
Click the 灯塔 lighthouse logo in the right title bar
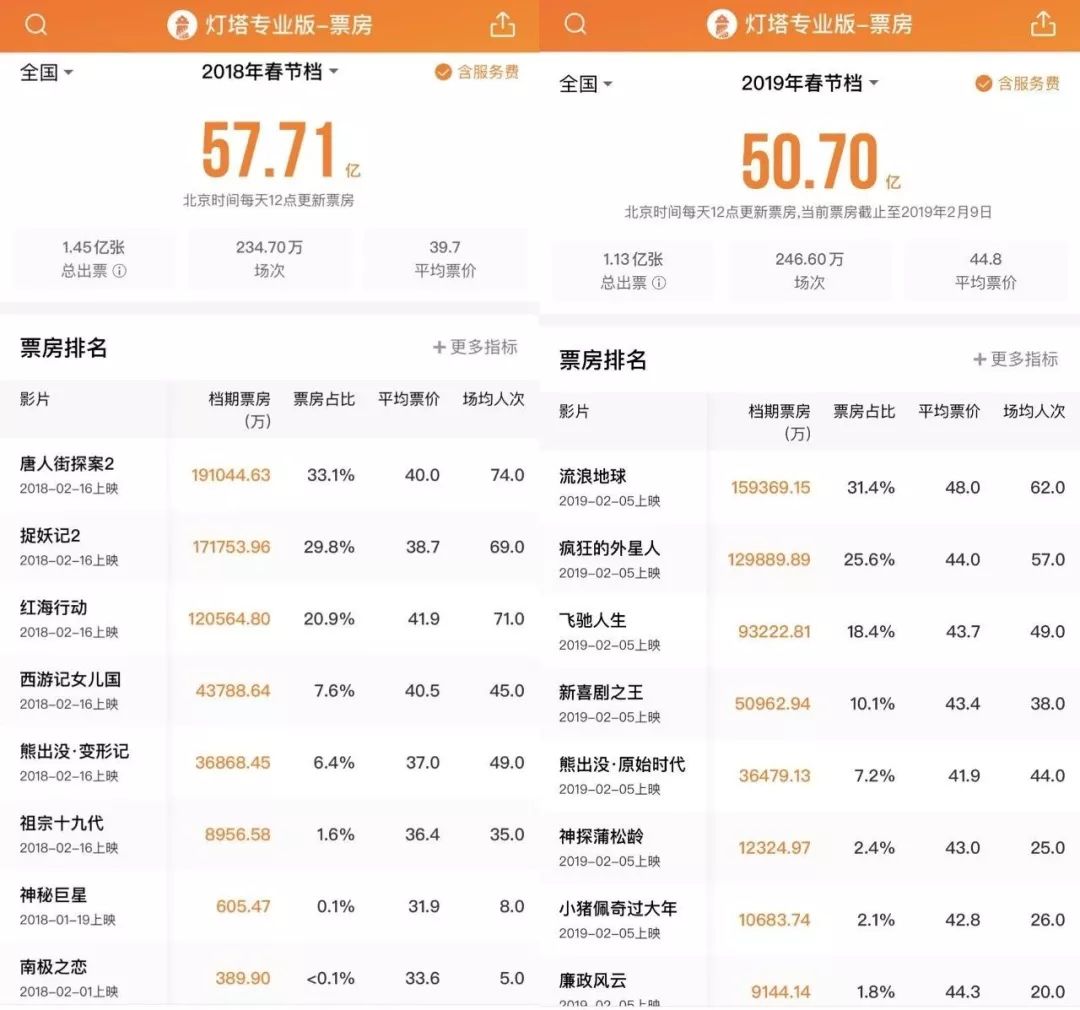(722, 23)
